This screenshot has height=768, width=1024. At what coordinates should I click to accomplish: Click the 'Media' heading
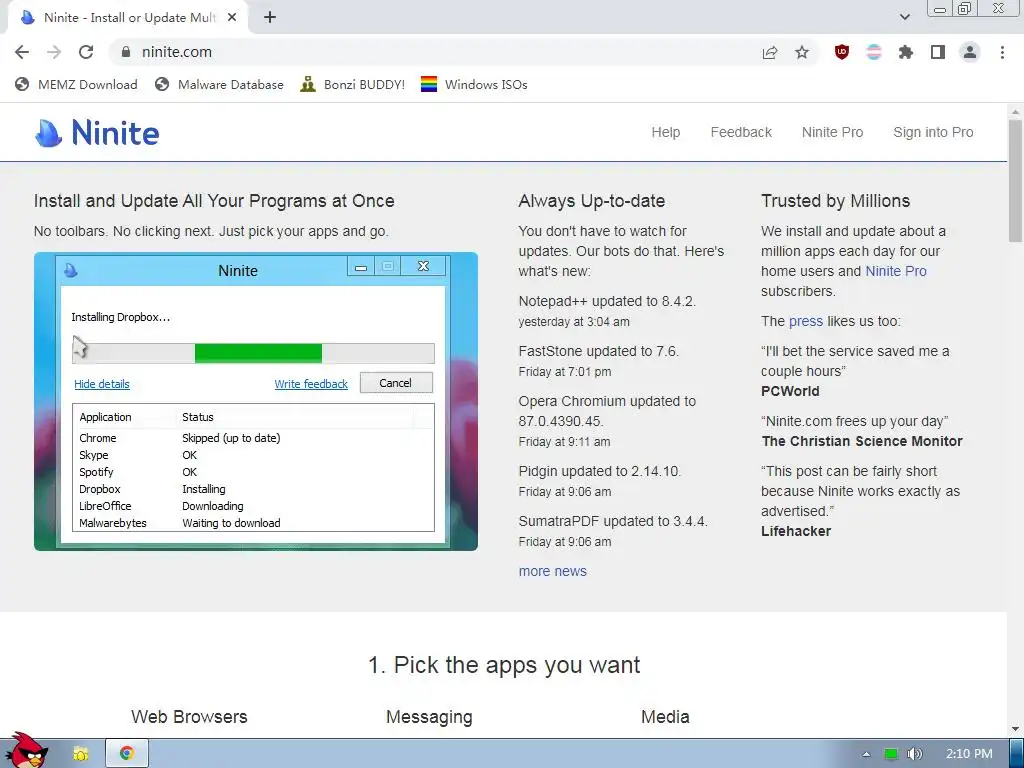point(665,717)
